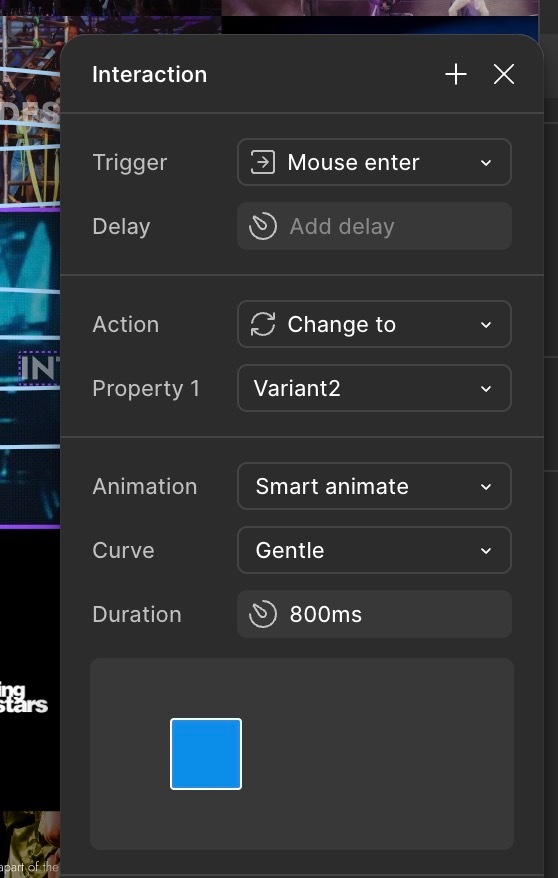Click the Delay label

click(121, 227)
